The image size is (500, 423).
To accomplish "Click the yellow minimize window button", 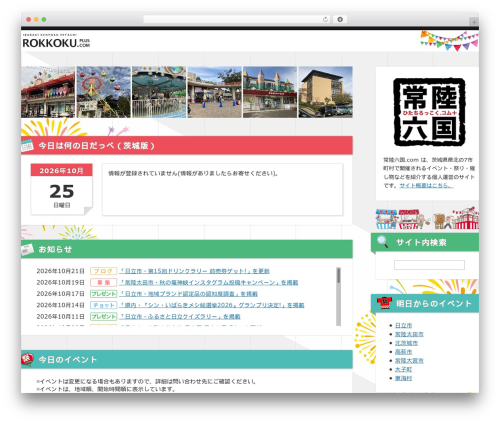I will (36, 20).
